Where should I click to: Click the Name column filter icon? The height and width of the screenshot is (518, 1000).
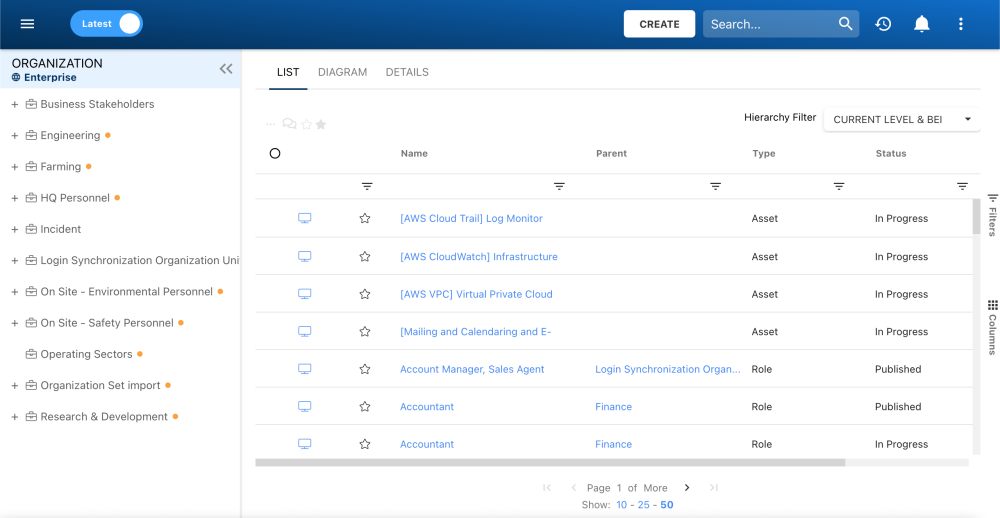pos(559,186)
